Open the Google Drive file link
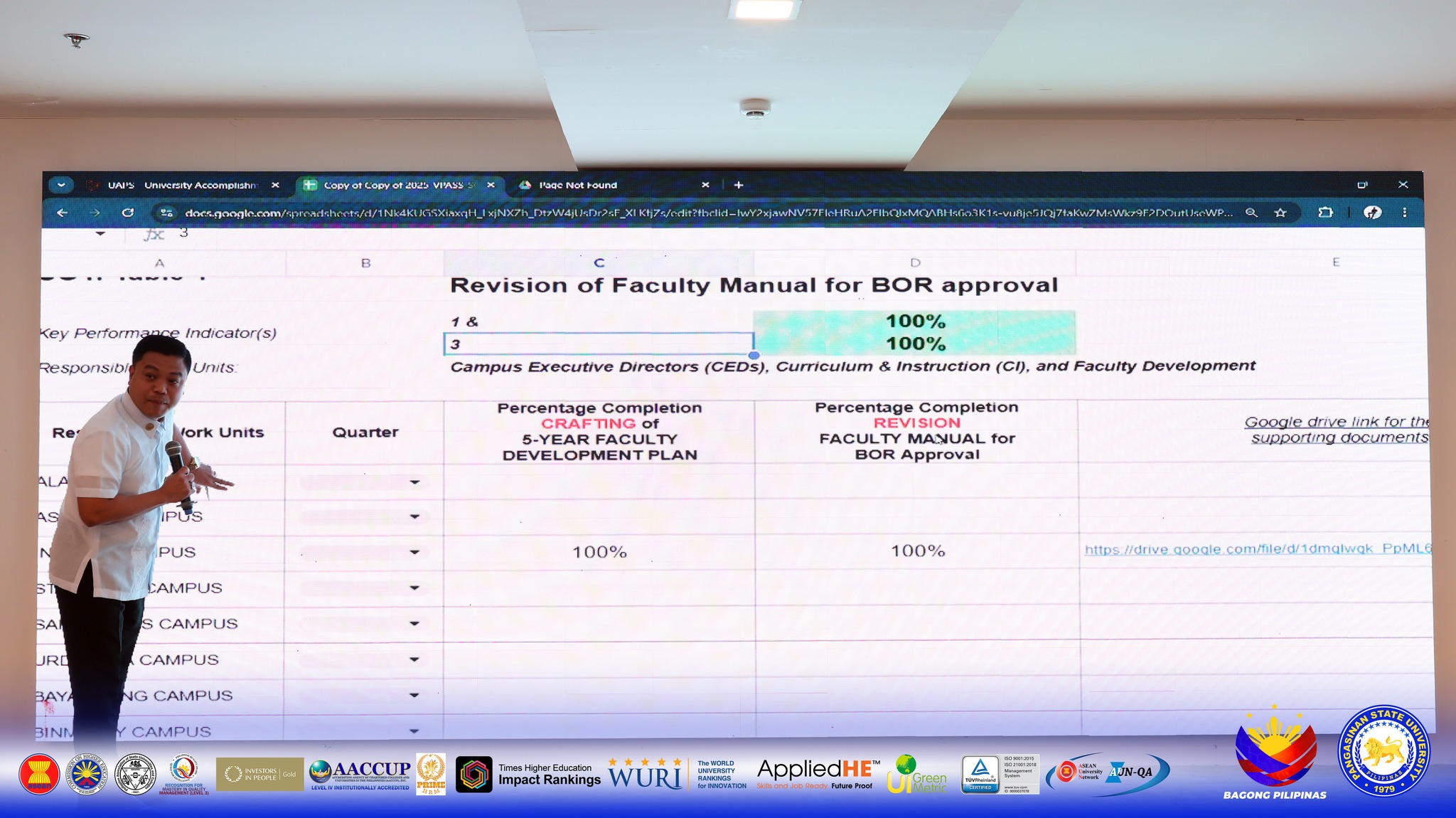 click(x=1257, y=549)
